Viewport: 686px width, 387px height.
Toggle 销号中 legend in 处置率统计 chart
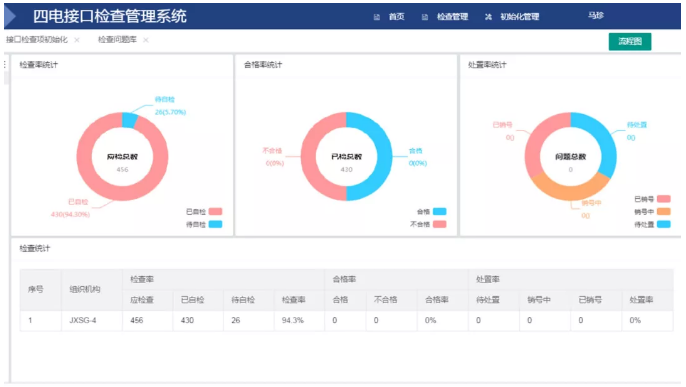pos(652,212)
